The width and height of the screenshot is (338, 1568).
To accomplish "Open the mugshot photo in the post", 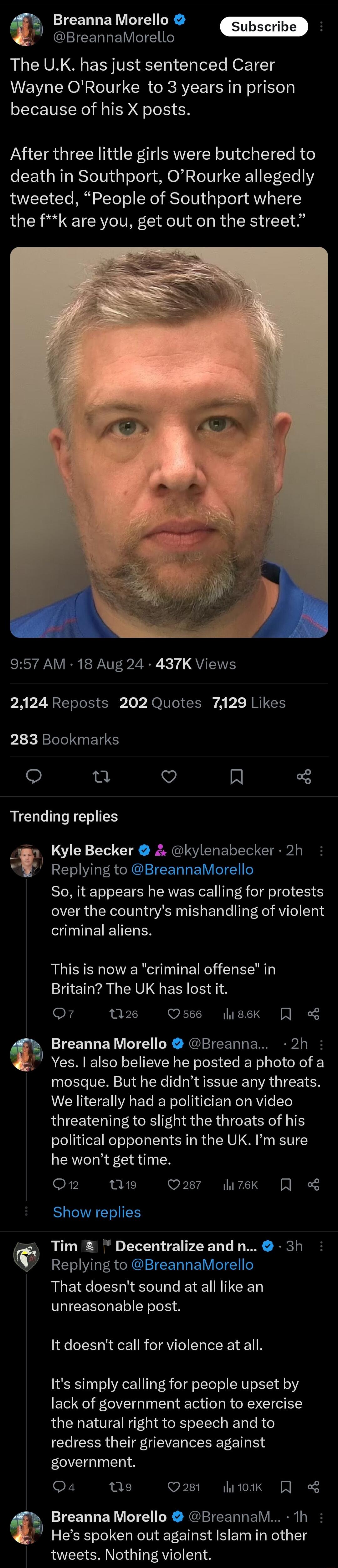I will pos(169,442).
